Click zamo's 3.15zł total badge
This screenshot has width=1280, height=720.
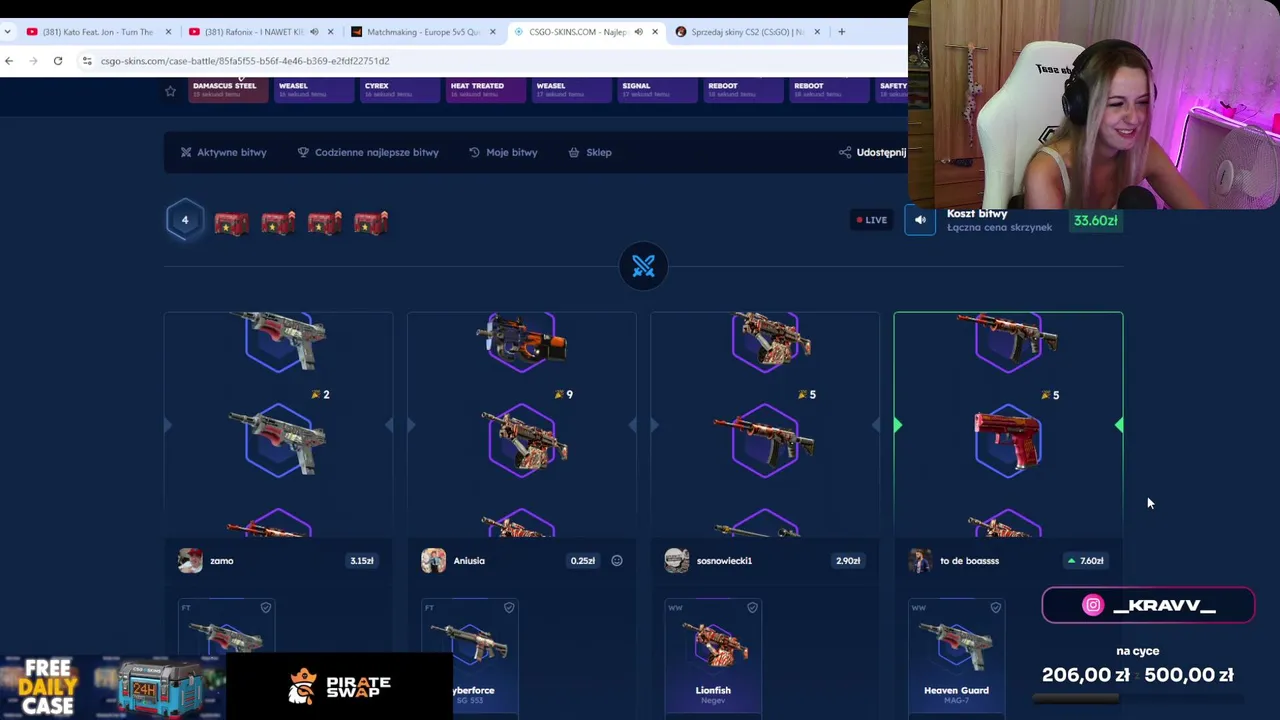(362, 561)
